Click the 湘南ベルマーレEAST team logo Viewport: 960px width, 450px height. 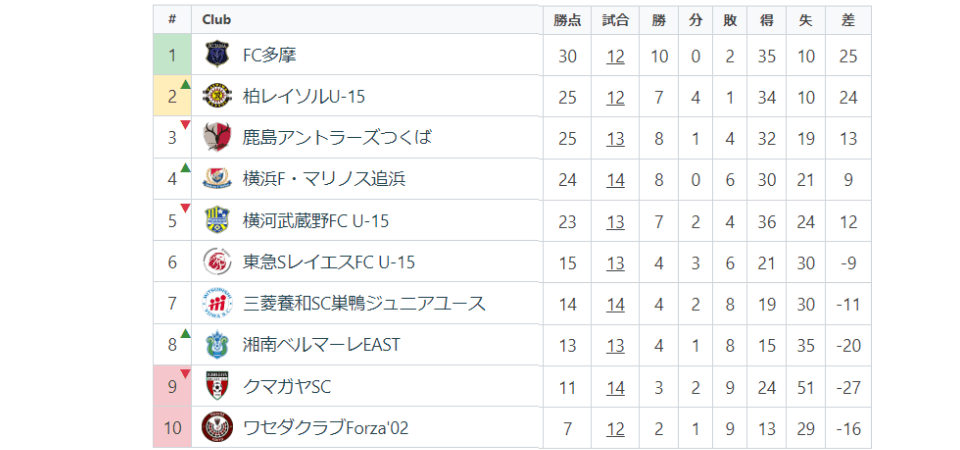217,345
